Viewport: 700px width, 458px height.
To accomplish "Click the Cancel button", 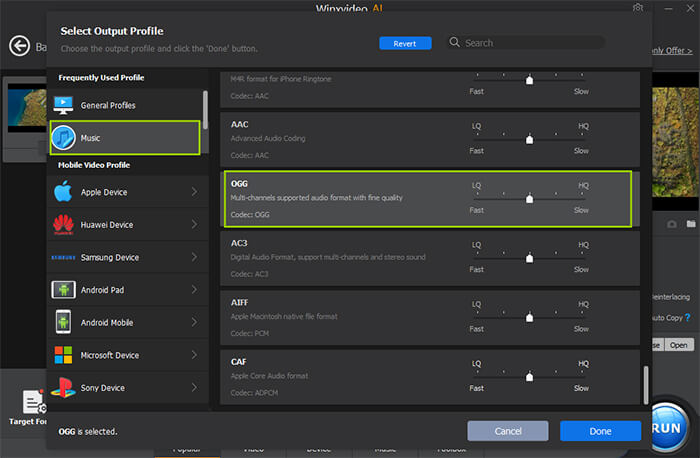I will coord(508,431).
